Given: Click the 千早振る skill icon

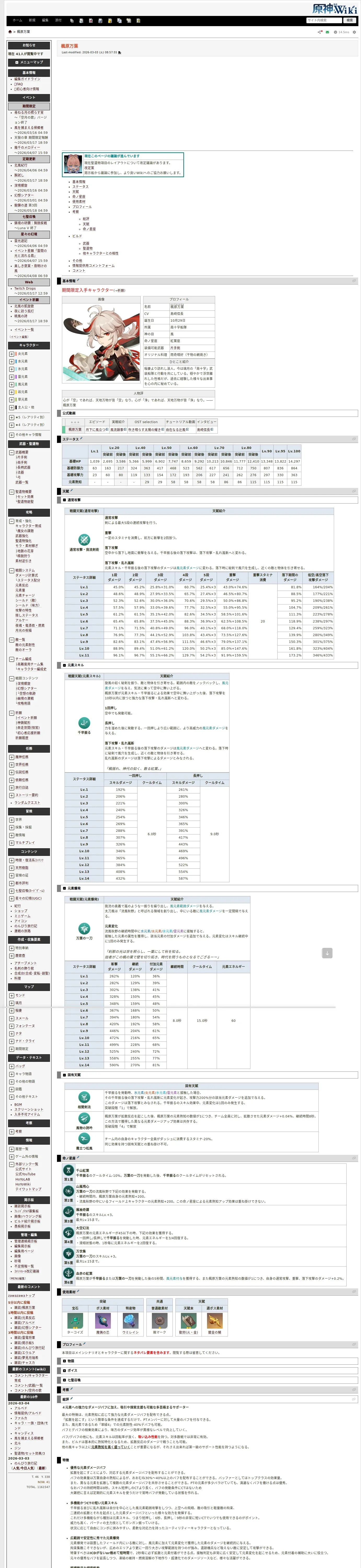Looking at the screenshot, I should click(84, 723).
